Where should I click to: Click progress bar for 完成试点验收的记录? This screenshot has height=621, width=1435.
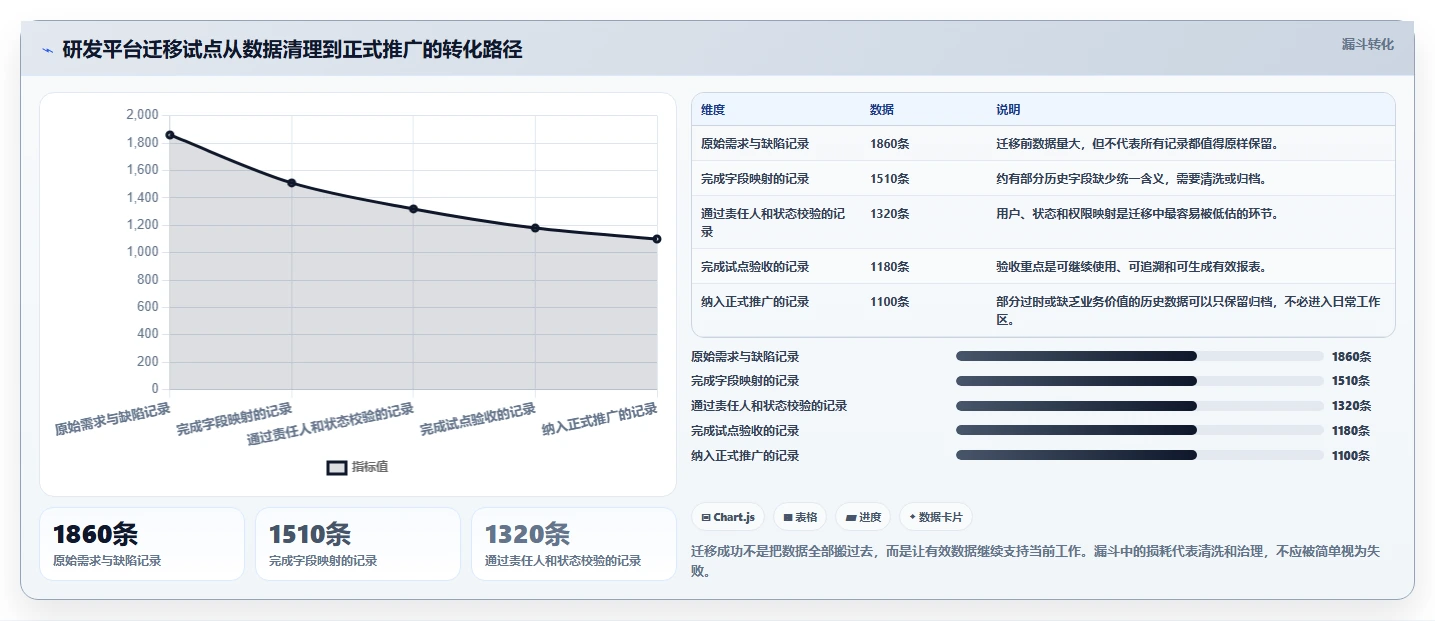[x=1140, y=430]
